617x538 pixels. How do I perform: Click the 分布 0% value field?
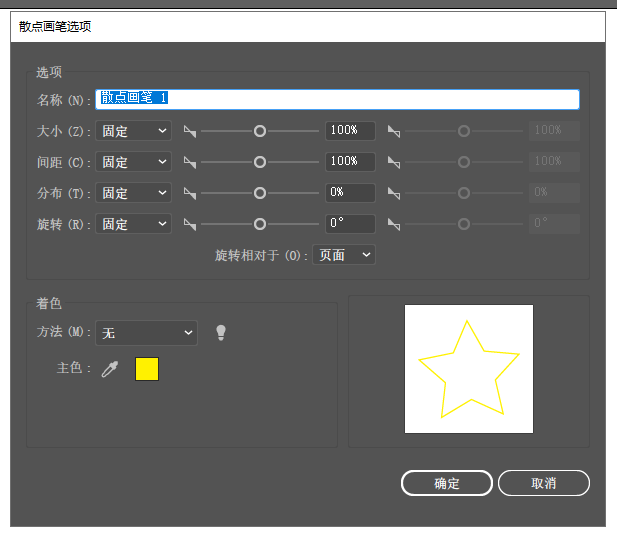[350, 193]
